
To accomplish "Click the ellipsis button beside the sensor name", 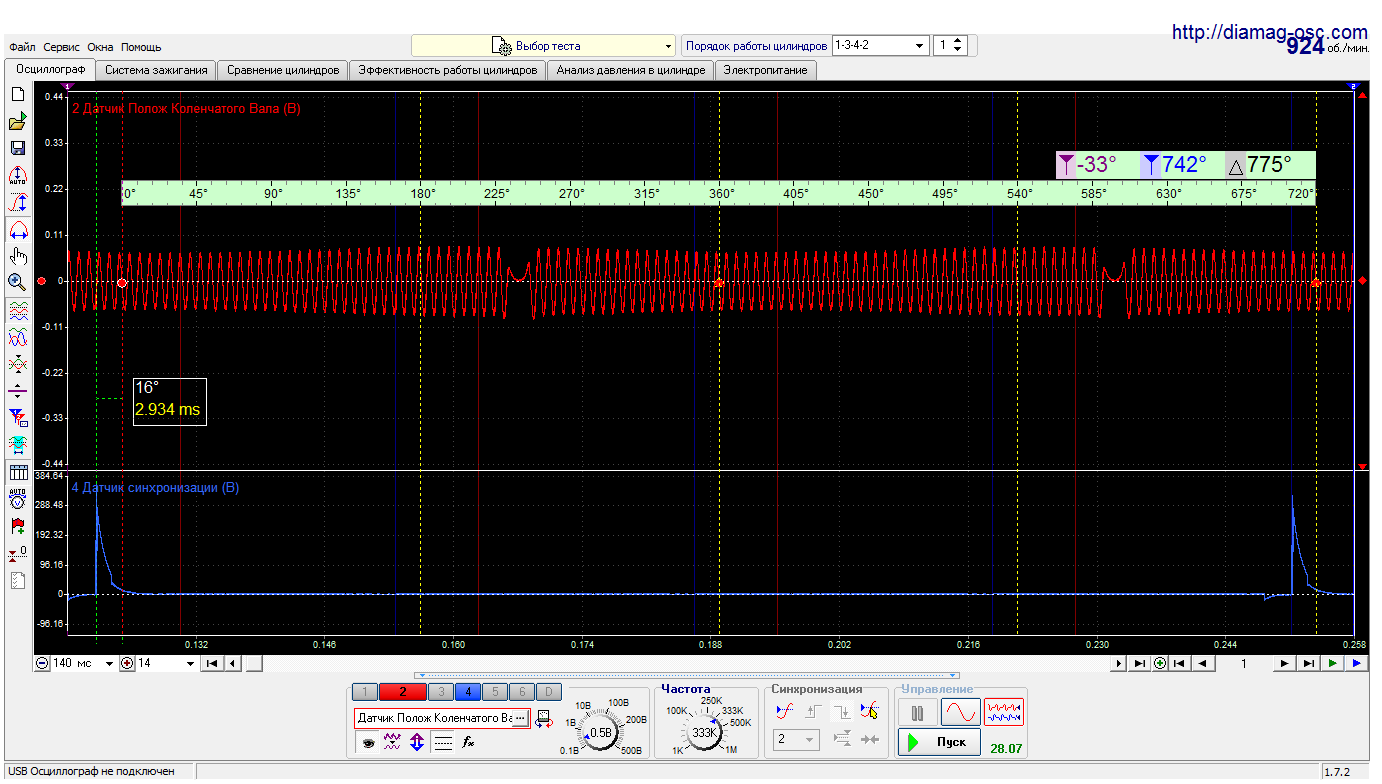I will pos(520,718).
